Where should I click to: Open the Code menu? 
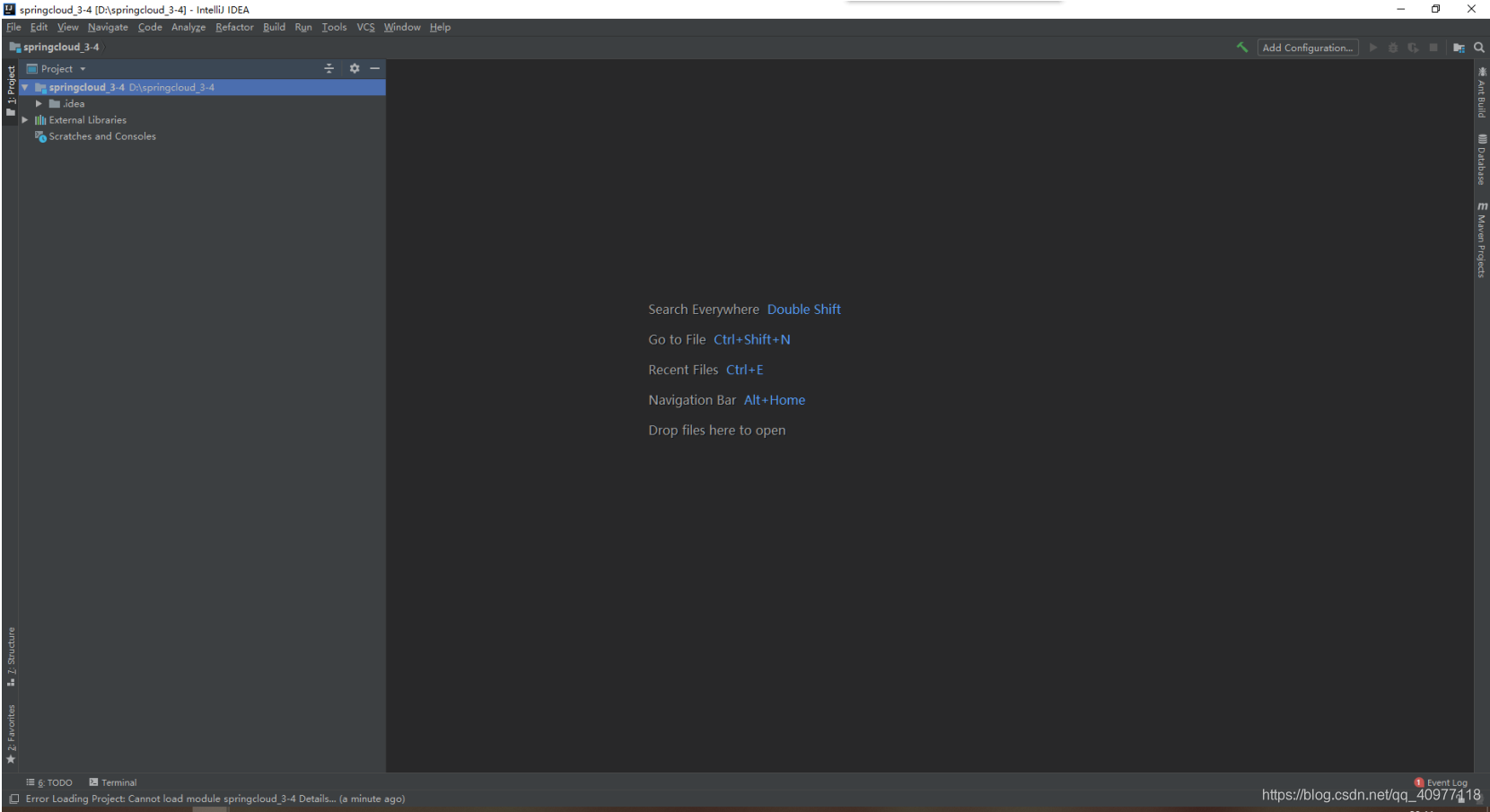point(150,27)
